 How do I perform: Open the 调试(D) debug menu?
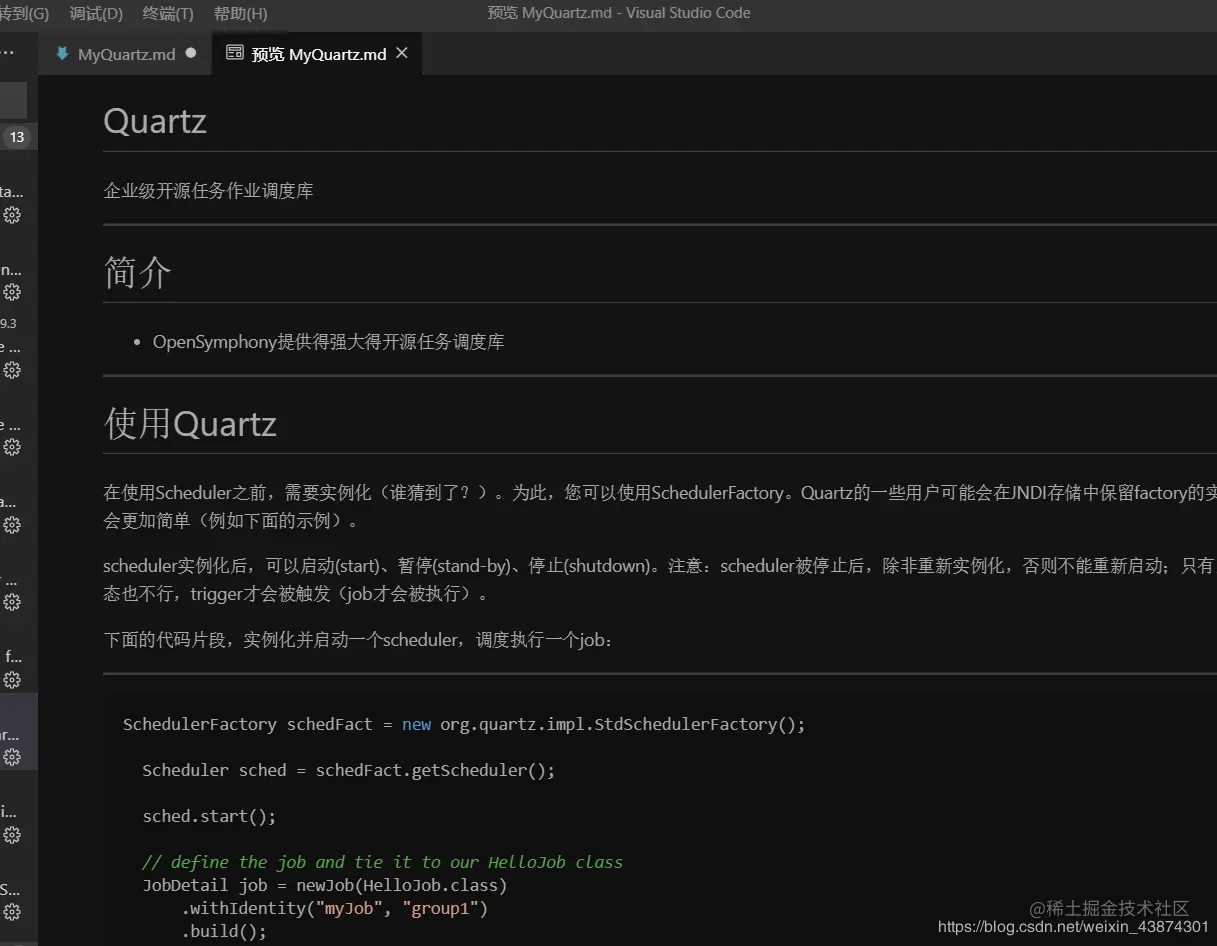click(97, 13)
